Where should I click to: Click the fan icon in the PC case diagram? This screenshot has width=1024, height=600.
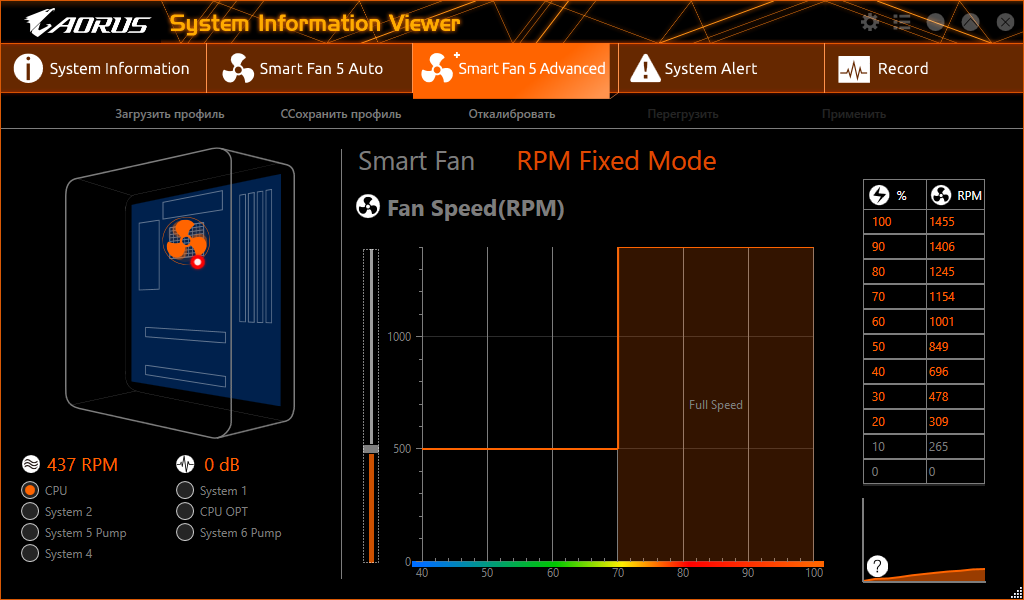(x=185, y=240)
